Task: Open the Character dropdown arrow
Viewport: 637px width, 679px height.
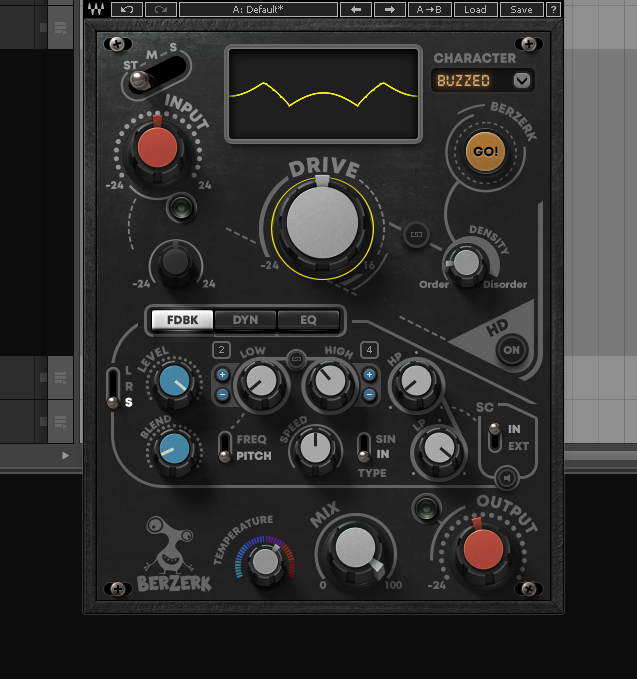Action: [x=522, y=81]
